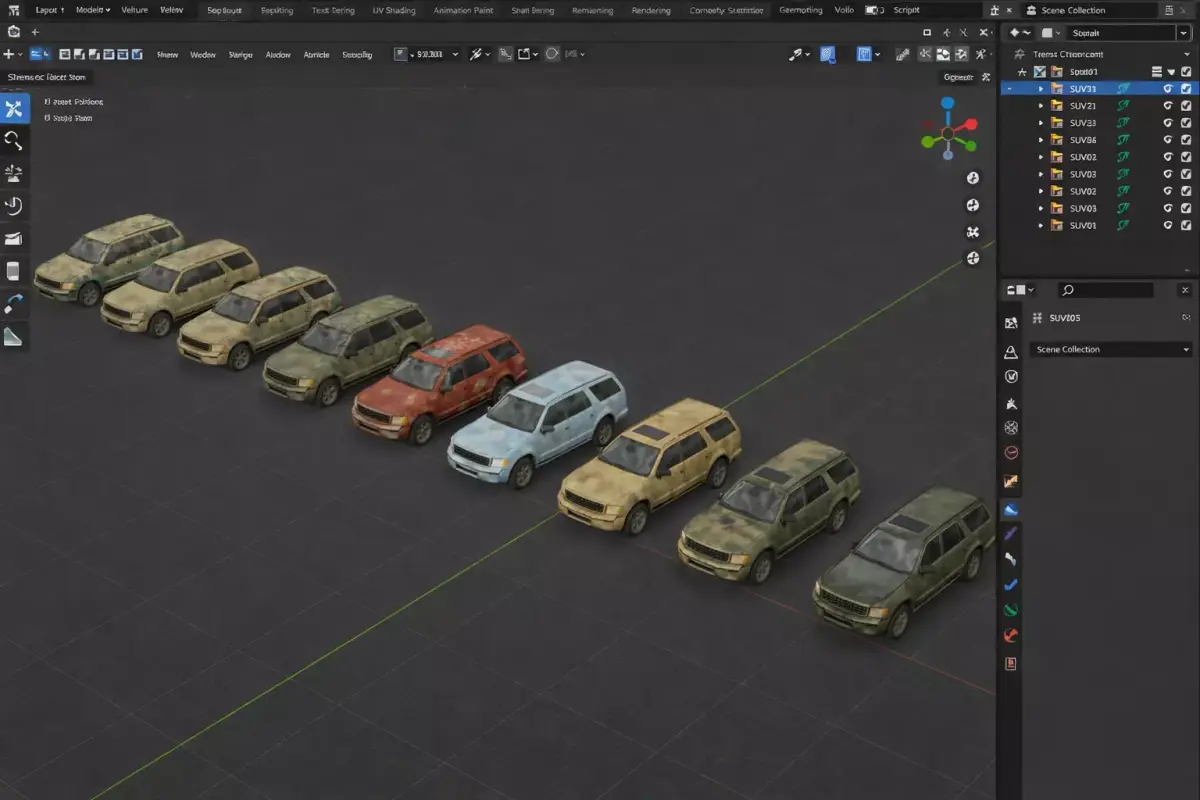Click the green axis dot on the right of the gizmo
This screenshot has width=1200, height=800.
970,146
